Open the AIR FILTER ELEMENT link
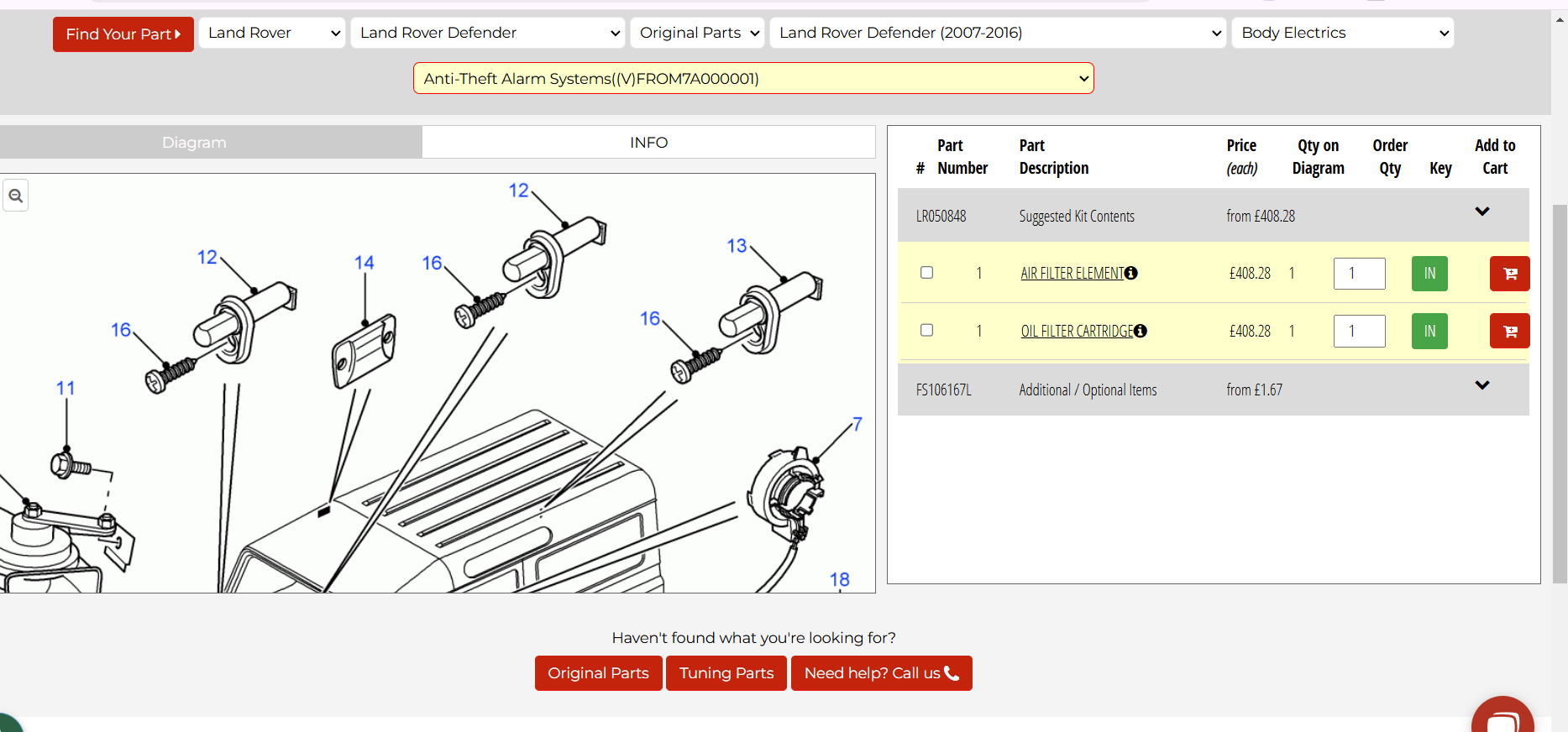This screenshot has width=1568, height=732. [1072, 273]
